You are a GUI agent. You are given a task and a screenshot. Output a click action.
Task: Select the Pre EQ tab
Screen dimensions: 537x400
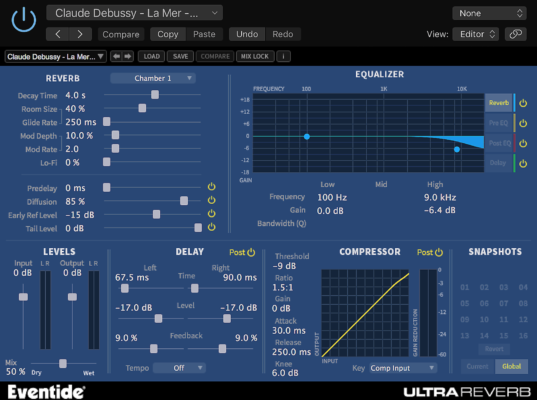(499, 123)
